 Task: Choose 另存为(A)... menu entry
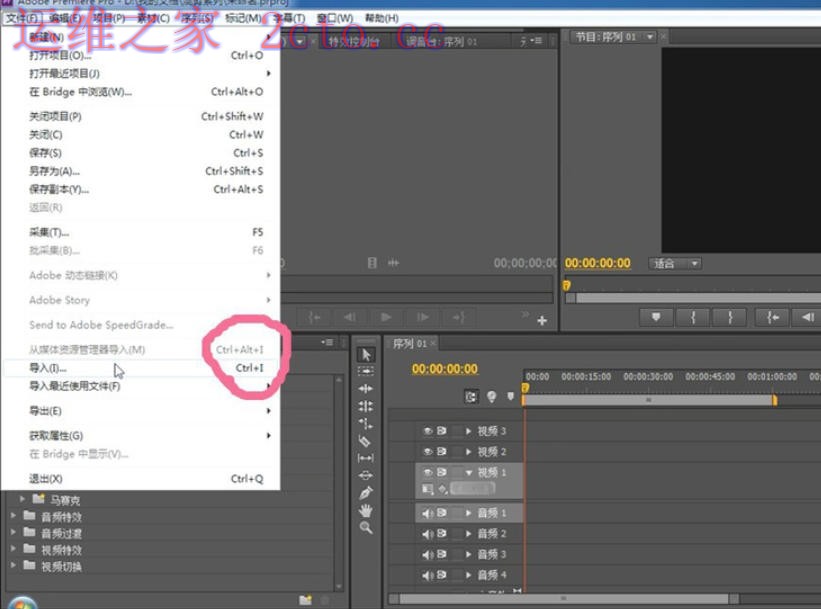coord(141,171)
